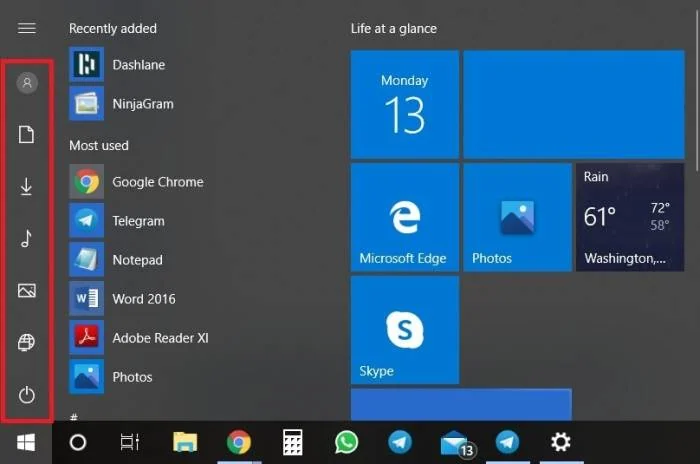Launch Dashlane from Recently added
This screenshot has width=700, height=464.
(117, 65)
